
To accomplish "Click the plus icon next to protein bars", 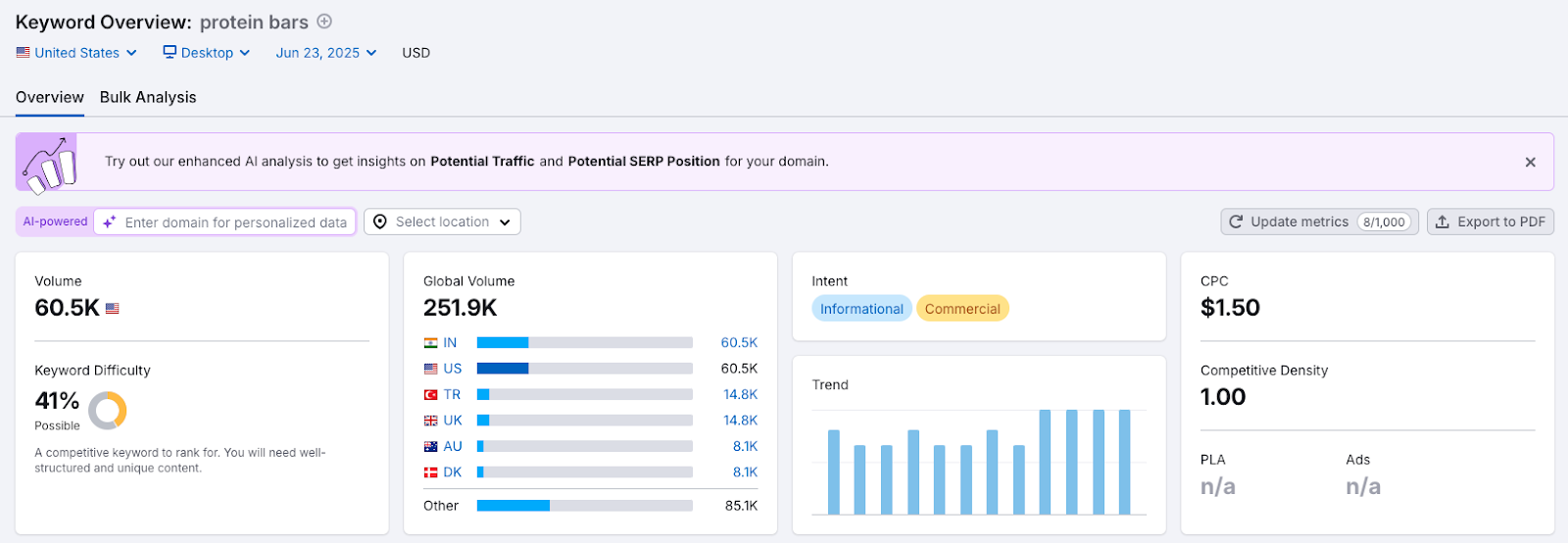I will pyautogui.click(x=324, y=22).
